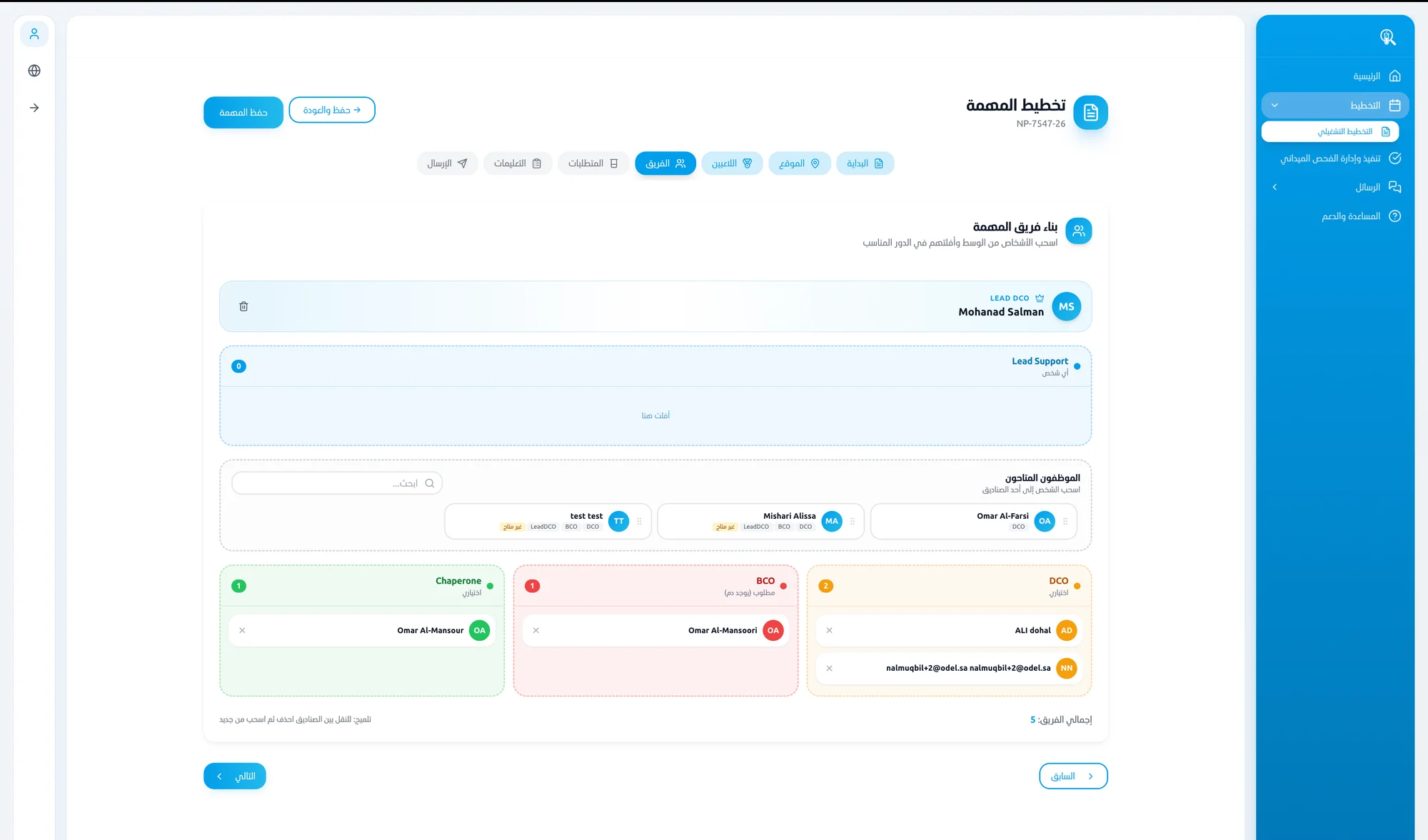This screenshot has width=1428, height=840.
Task: Collapse the التخطيط sidebar menu chevron
Action: [1274, 106]
